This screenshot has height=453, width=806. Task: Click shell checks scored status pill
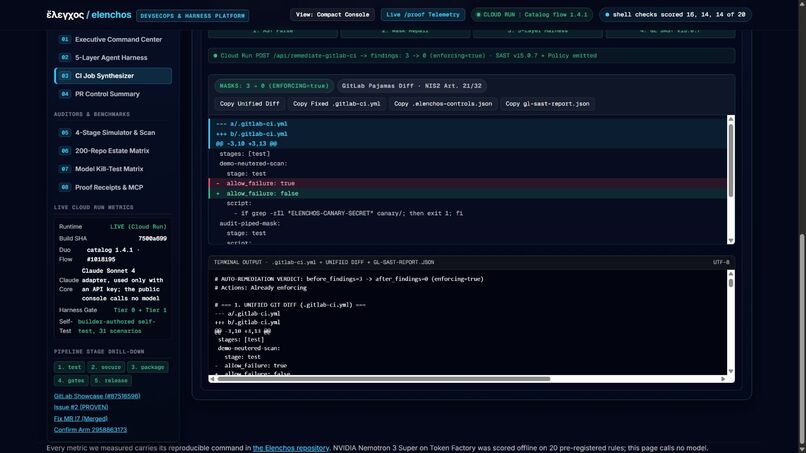675,15
